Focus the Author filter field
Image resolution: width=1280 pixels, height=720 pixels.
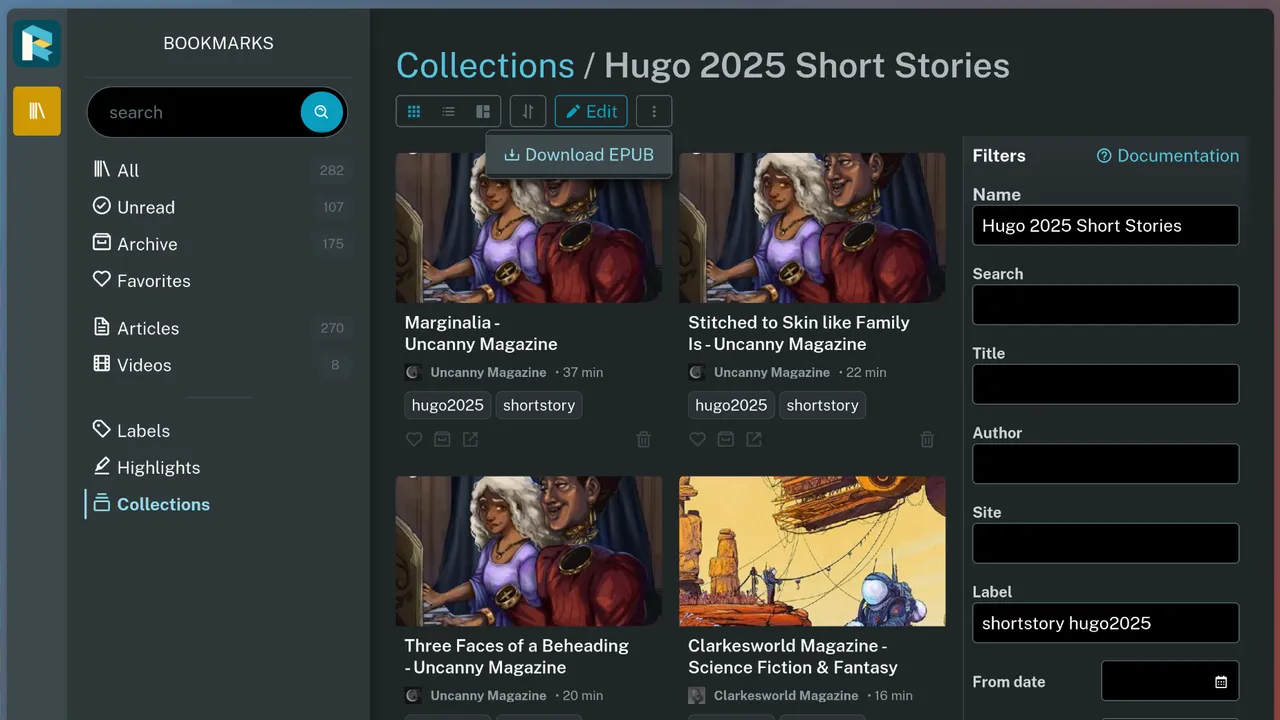click(x=1106, y=464)
